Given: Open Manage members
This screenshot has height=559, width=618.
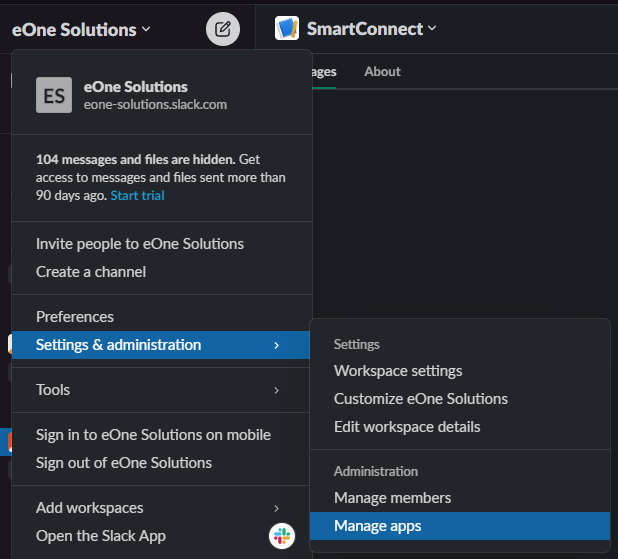Looking at the screenshot, I should (x=460, y=498).
